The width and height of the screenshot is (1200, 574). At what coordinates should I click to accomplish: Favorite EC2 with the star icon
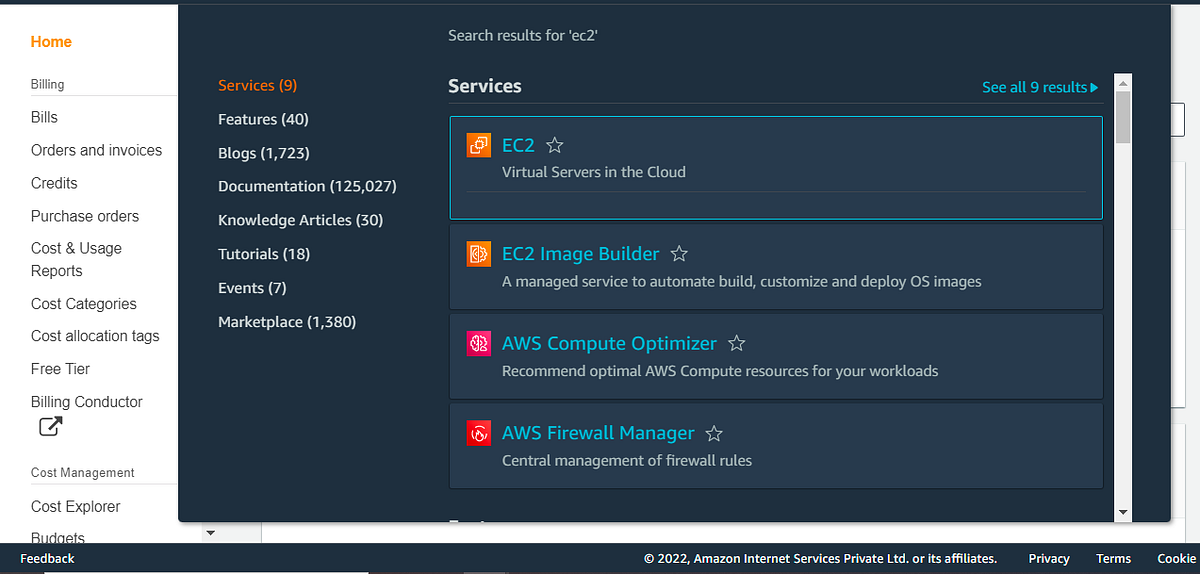point(555,146)
